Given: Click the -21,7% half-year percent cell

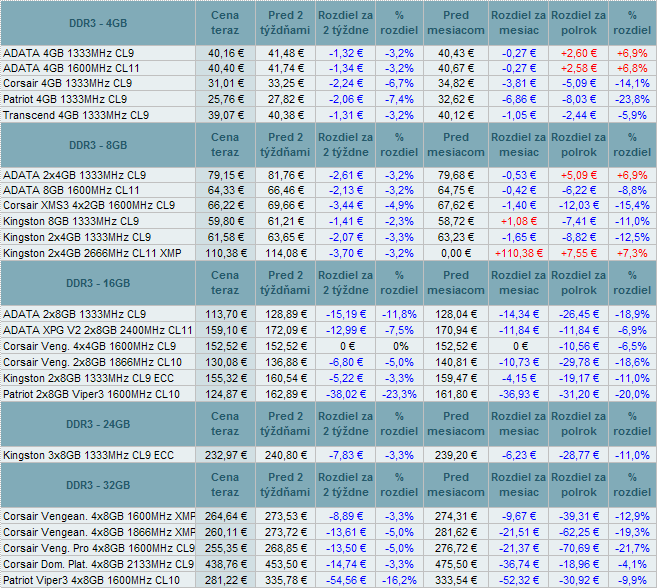Looking at the screenshot, I should pyautogui.click(x=632, y=548).
